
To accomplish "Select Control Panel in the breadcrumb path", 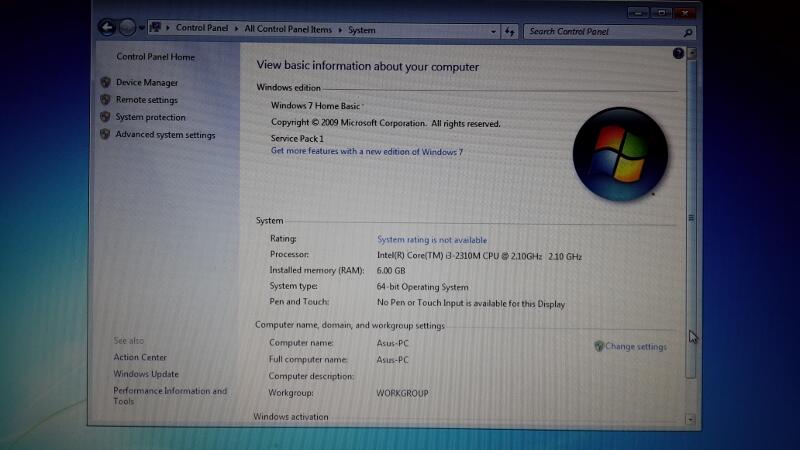I will coord(202,28).
